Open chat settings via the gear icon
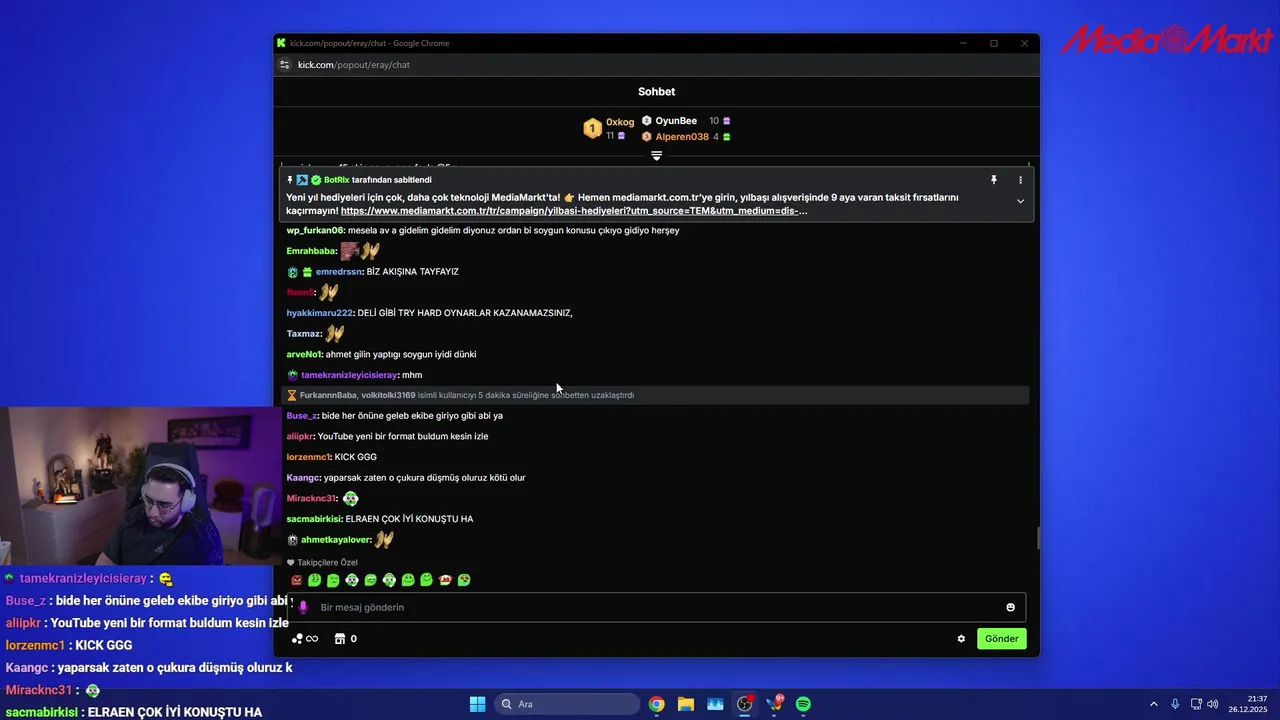The image size is (1280, 720). [961, 639]
